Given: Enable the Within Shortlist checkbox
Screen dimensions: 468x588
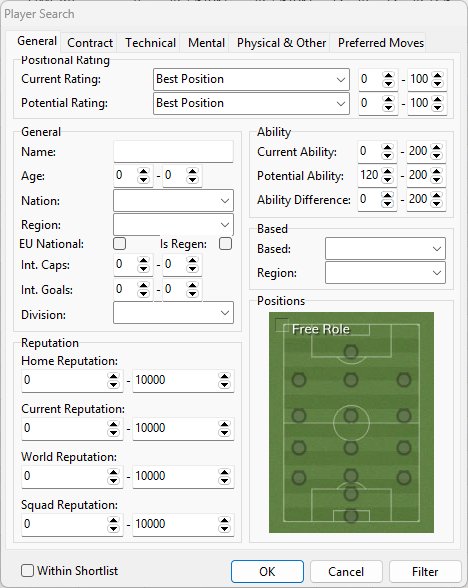Looking at the screenshot, I should (27, 571).
